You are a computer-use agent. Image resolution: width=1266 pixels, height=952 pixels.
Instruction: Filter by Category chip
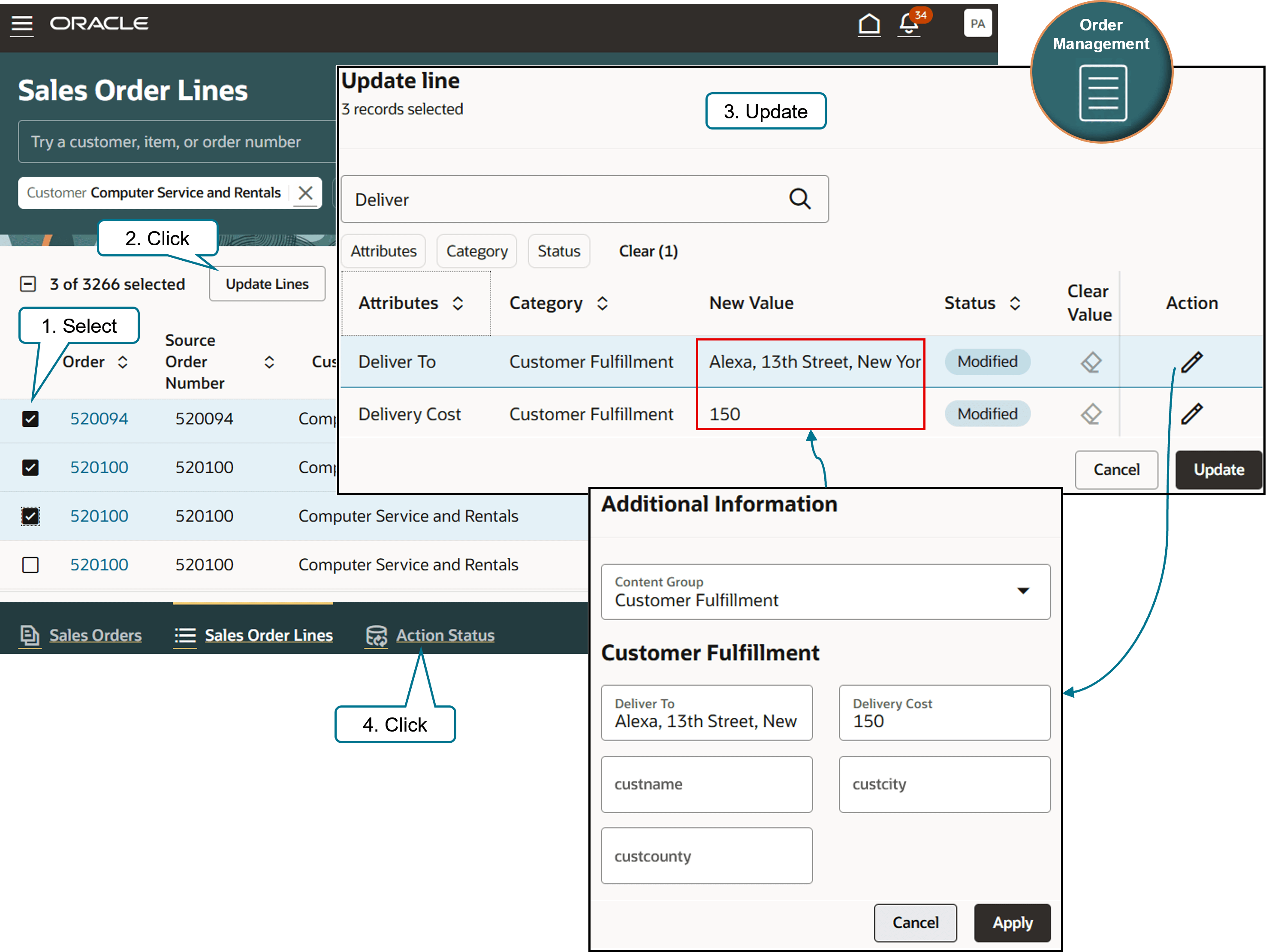[x=477, y=251]
